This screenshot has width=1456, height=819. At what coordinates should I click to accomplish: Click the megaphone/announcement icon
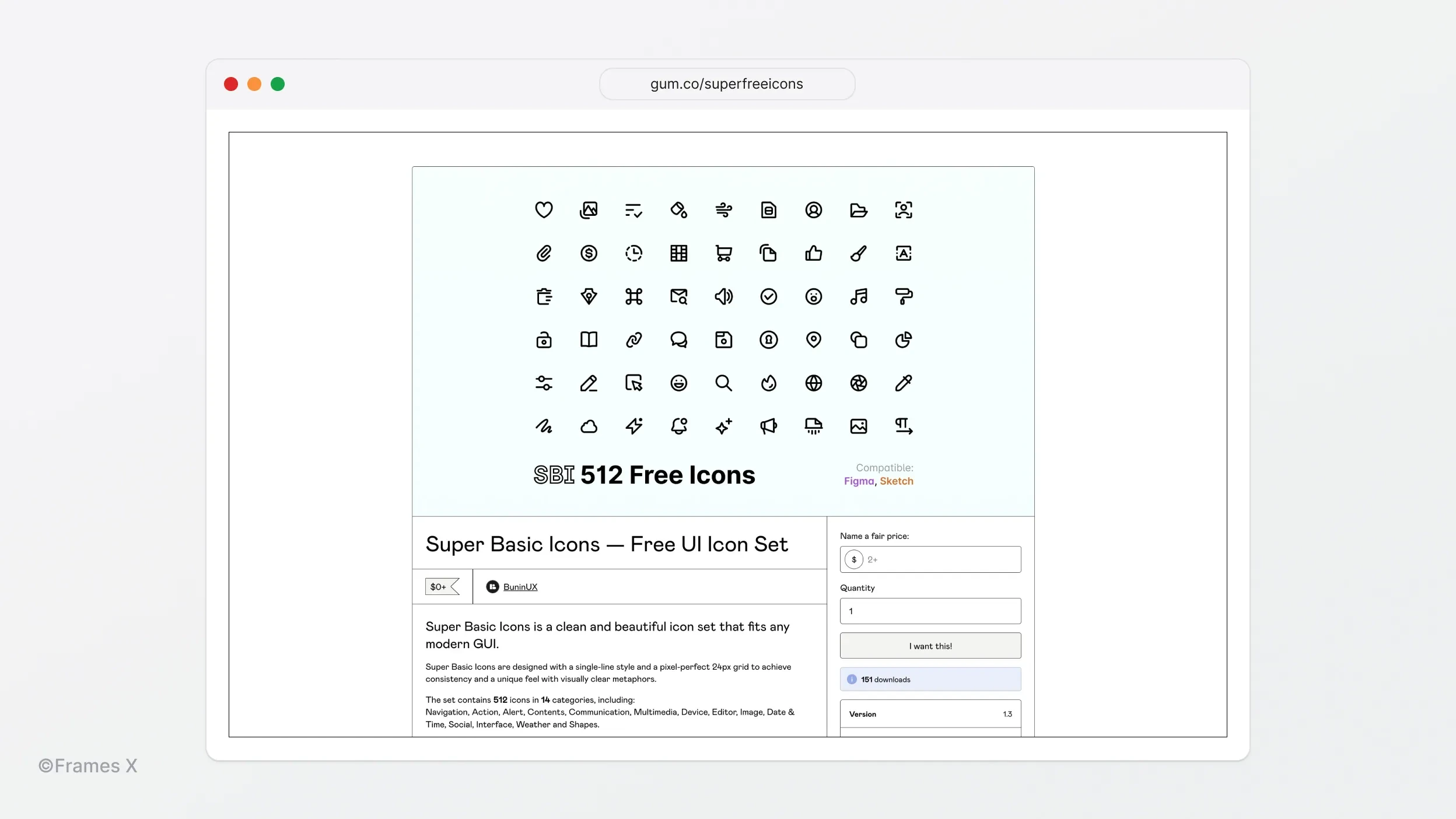pos(769,425)
